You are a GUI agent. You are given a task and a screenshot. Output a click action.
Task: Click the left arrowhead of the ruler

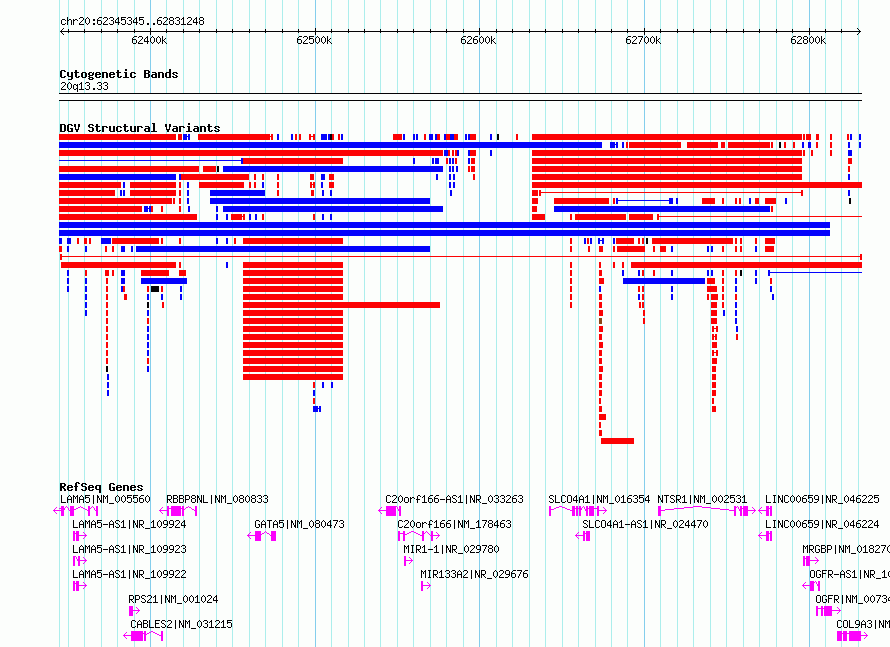pos(62,32)
